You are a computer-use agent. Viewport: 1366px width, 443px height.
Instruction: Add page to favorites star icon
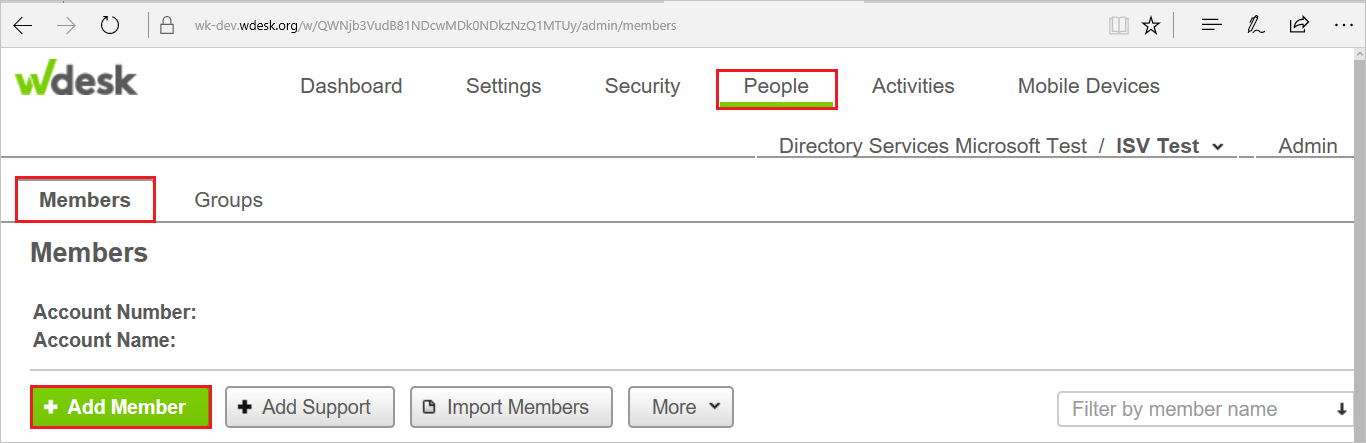tap(1151, 25)
